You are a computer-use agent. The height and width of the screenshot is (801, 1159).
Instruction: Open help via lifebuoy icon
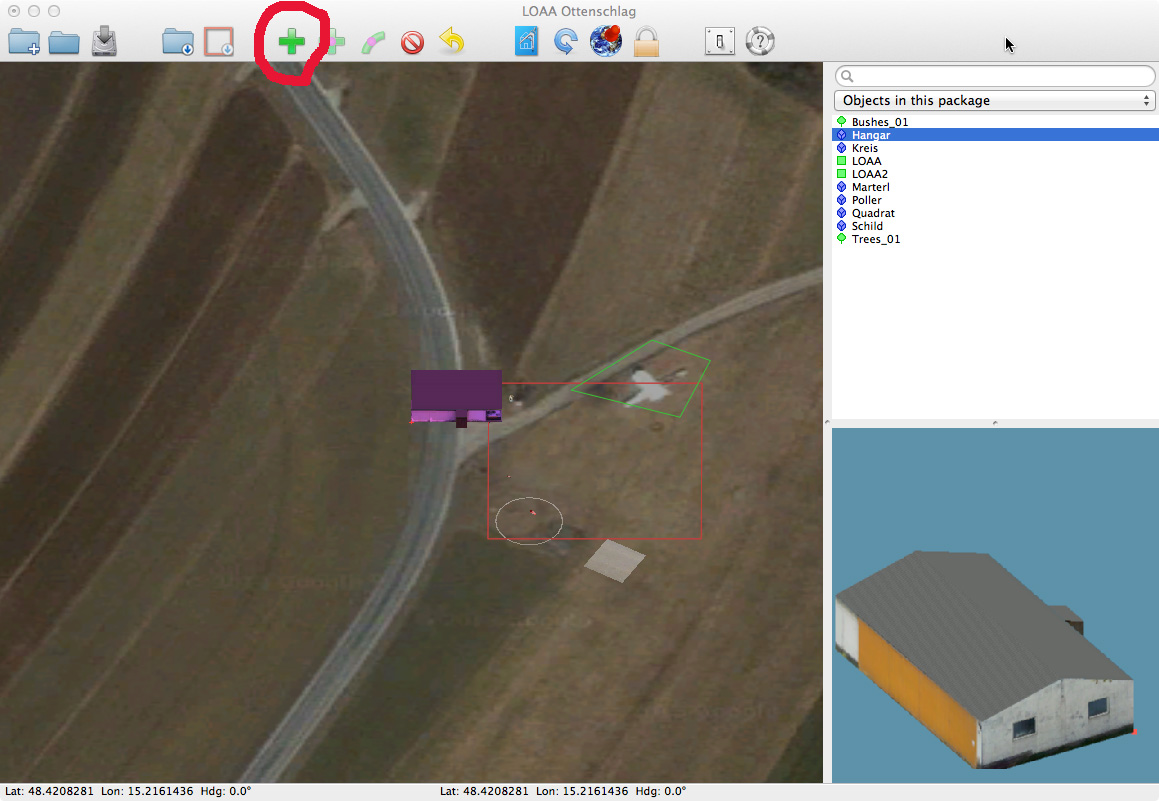pos(760,42)
